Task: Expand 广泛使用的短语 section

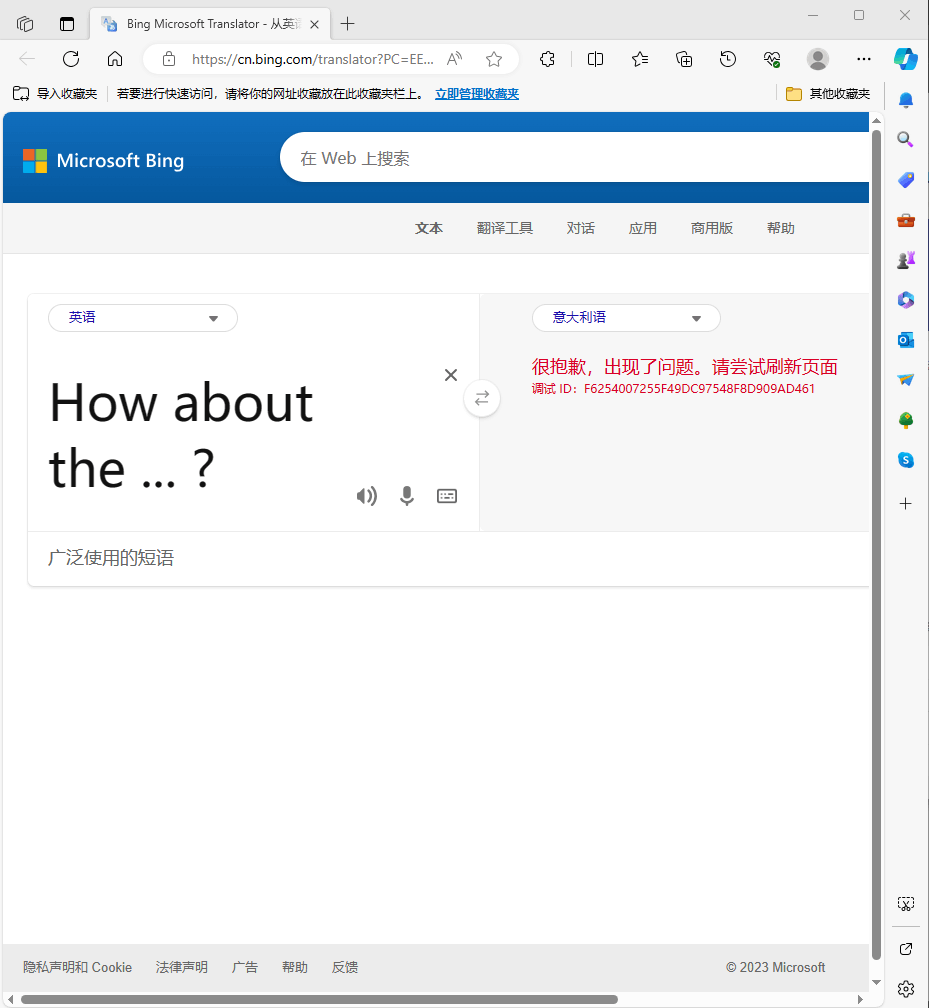Action: click(x=111, y=557)
